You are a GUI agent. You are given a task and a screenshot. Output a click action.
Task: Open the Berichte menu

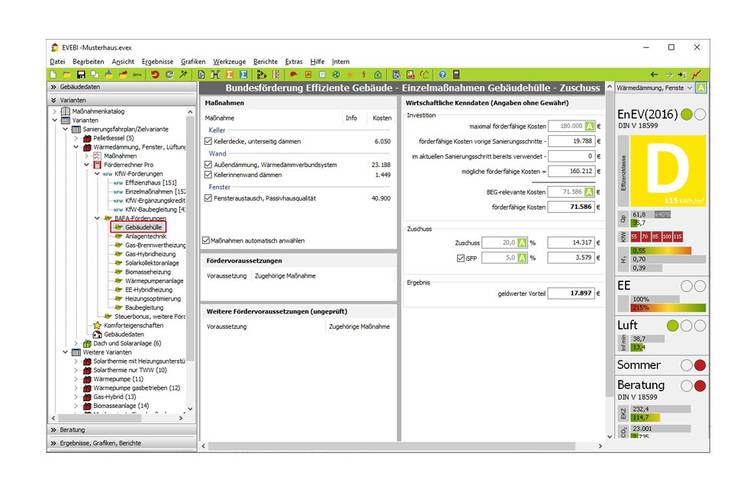(265, 61)
